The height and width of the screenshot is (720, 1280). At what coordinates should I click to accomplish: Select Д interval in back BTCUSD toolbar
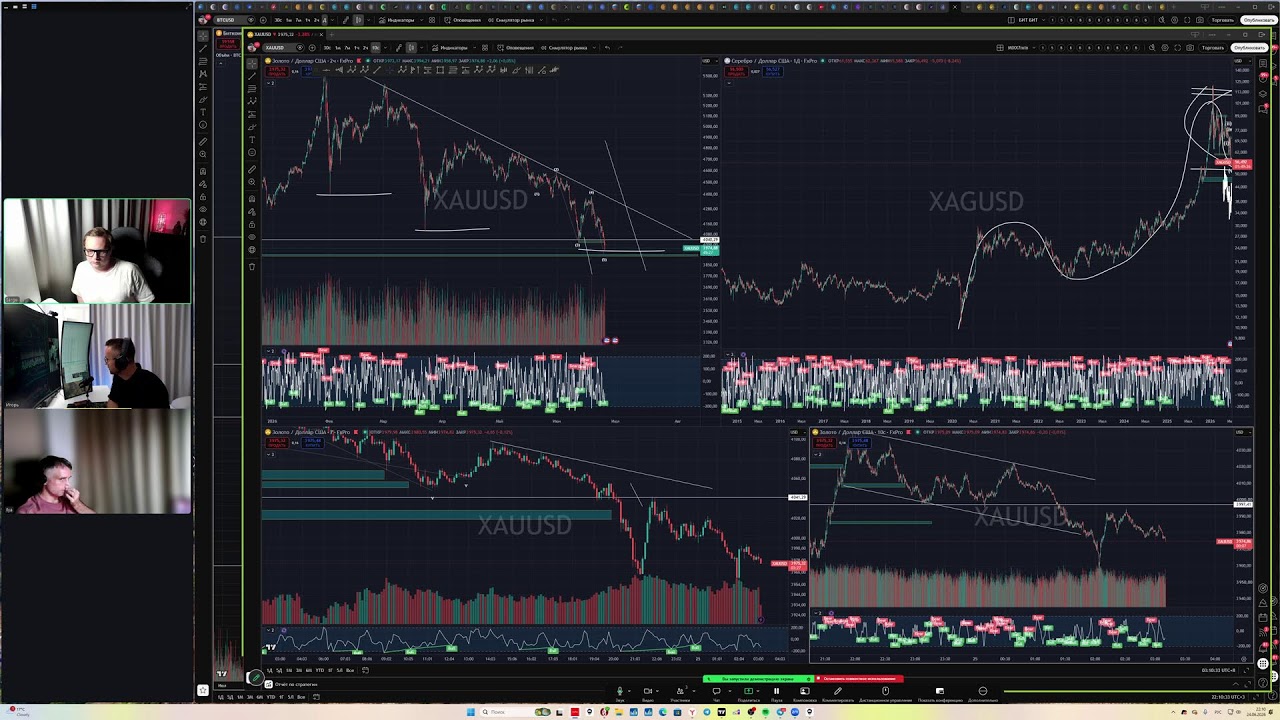coord(324,20)
